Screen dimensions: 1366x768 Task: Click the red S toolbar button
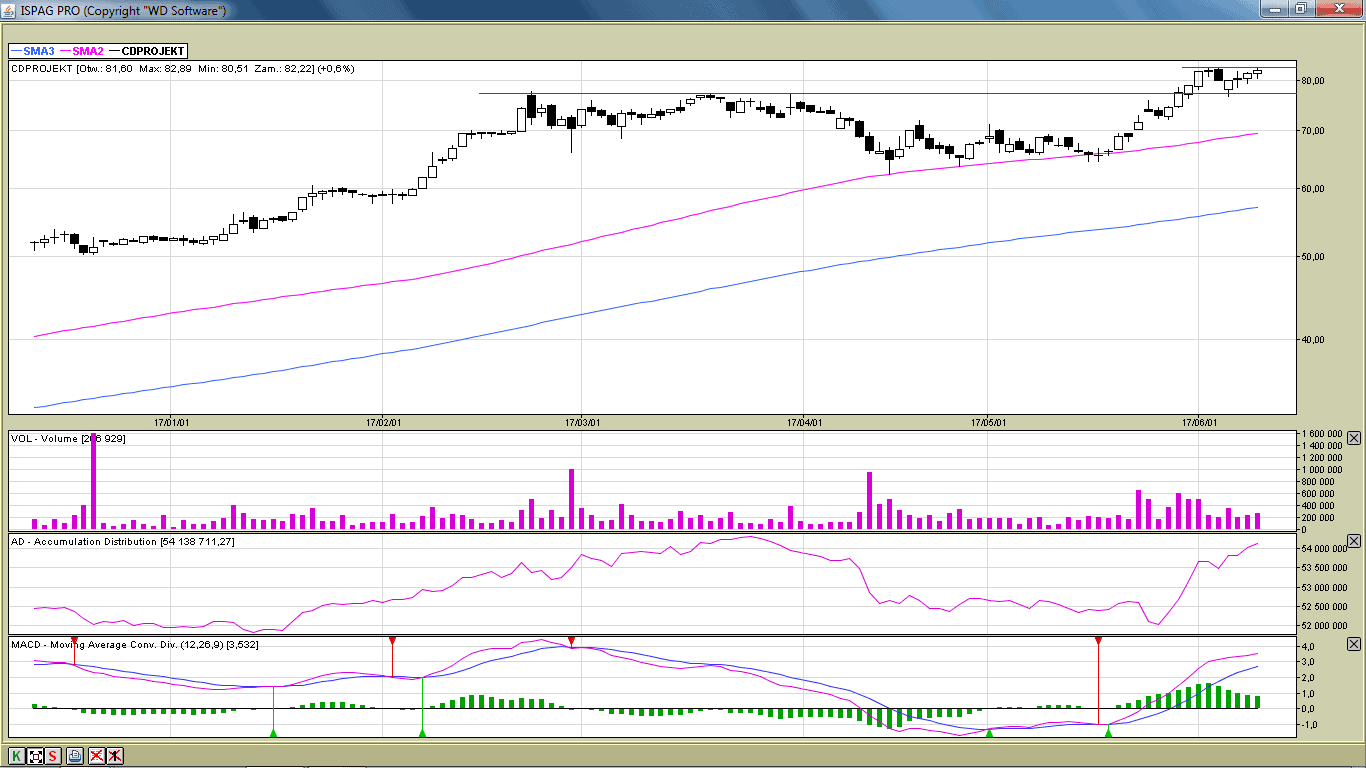[x=53, y=756]
